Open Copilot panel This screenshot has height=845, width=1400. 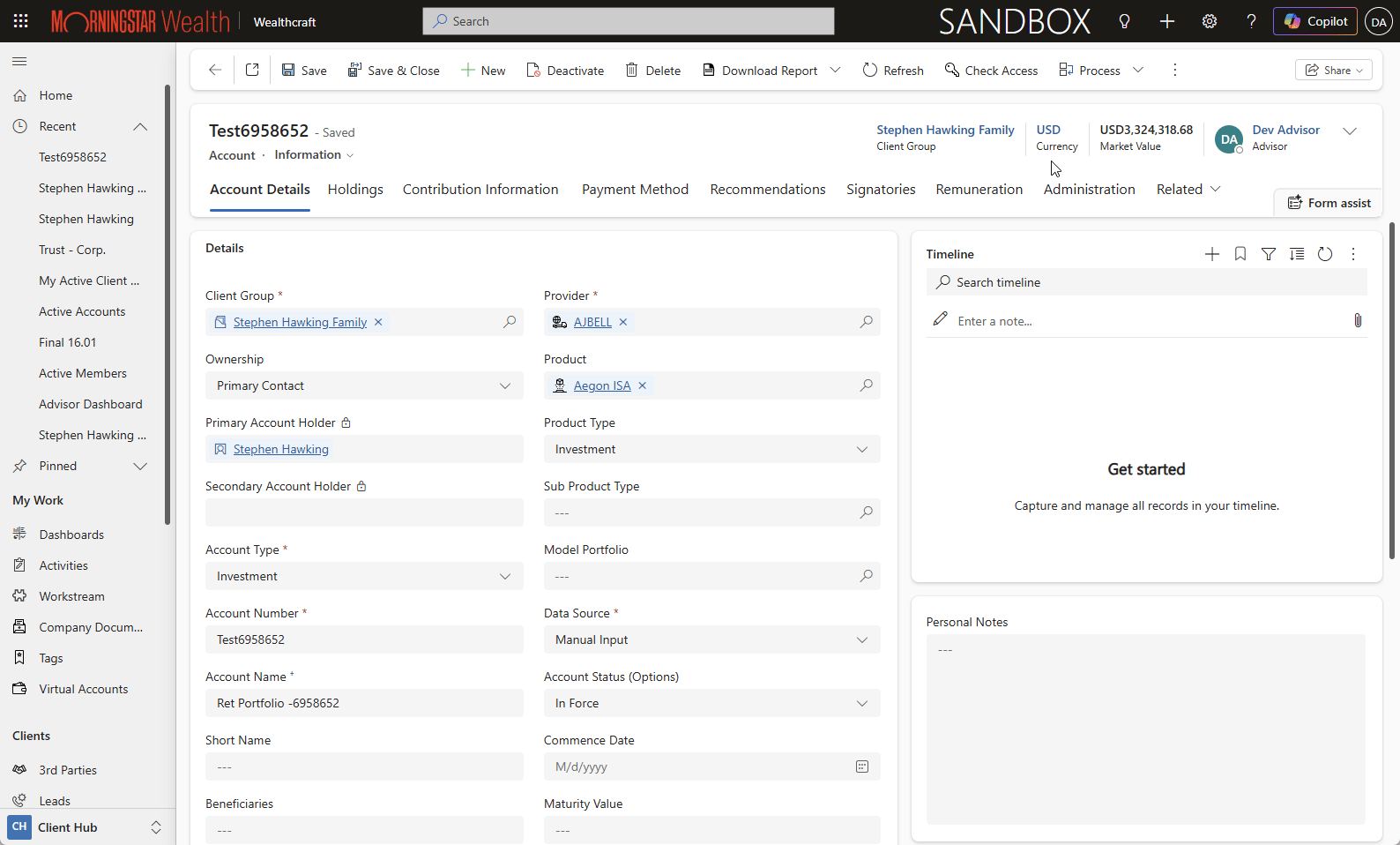tap(1315, 21)
